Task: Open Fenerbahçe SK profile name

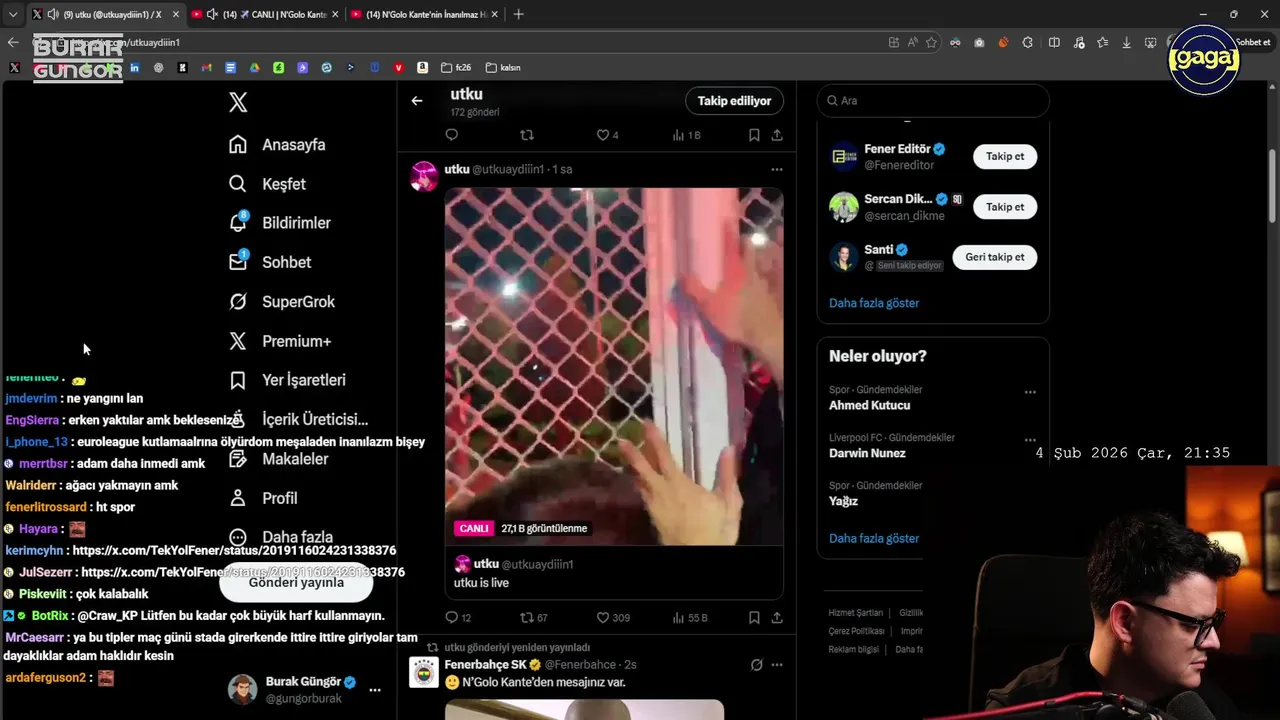Action: [485, 665]
